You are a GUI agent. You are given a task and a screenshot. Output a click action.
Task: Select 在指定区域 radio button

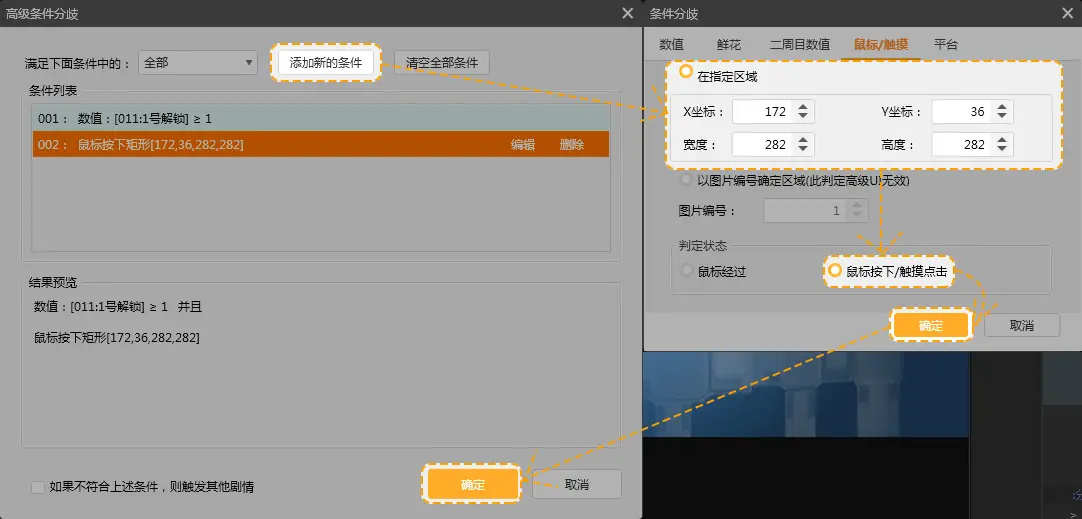(x=686, y=73)
